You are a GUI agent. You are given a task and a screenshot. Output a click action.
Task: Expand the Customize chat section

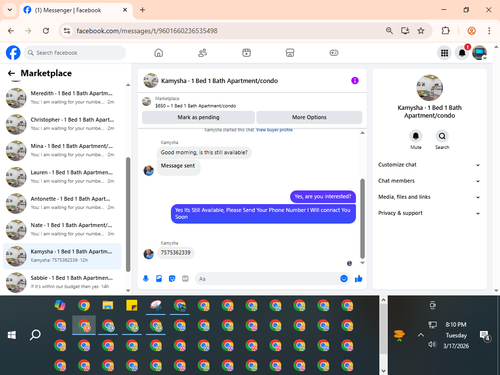429,165
